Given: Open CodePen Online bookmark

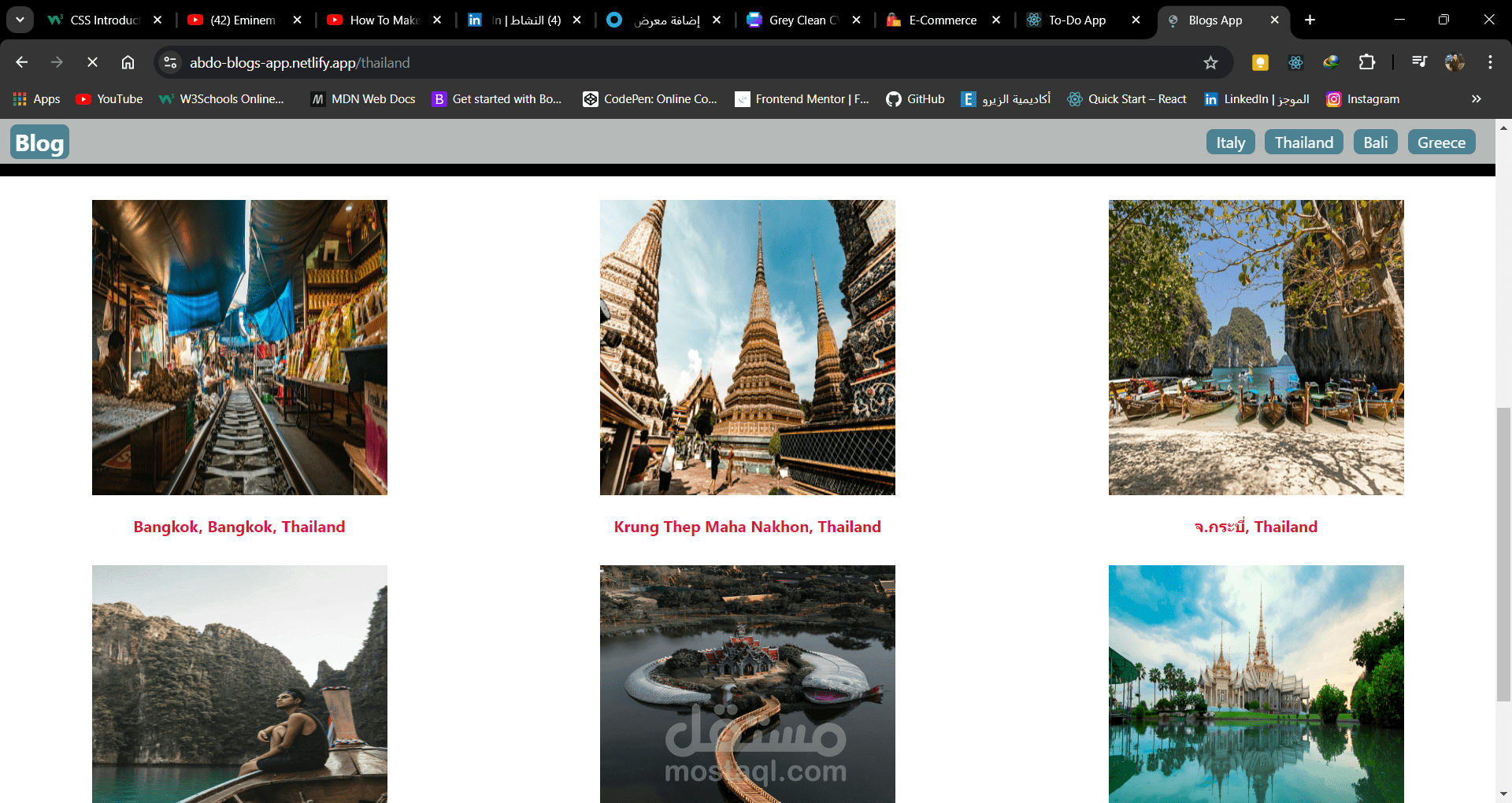Looking at the screenshot, I should [x=650, y=98].
